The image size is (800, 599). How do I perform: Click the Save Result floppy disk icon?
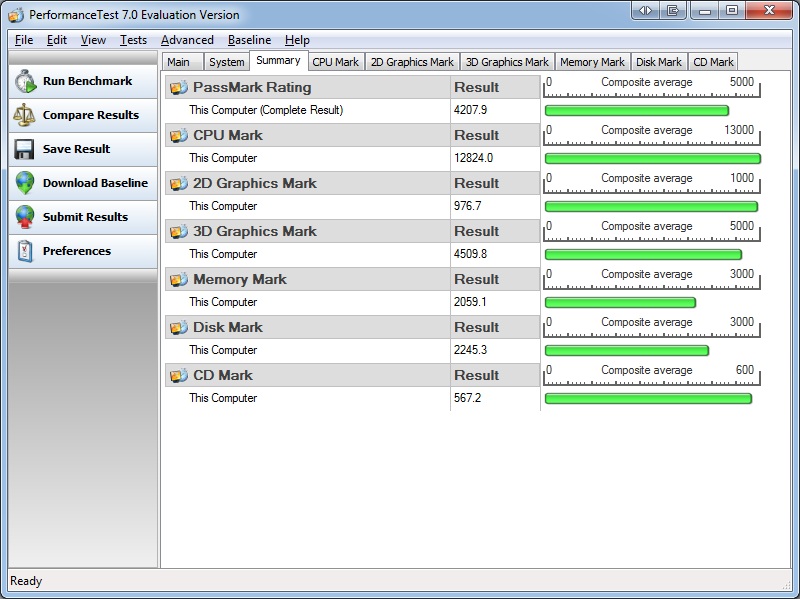pyautogui.click(x=26, y=150)
